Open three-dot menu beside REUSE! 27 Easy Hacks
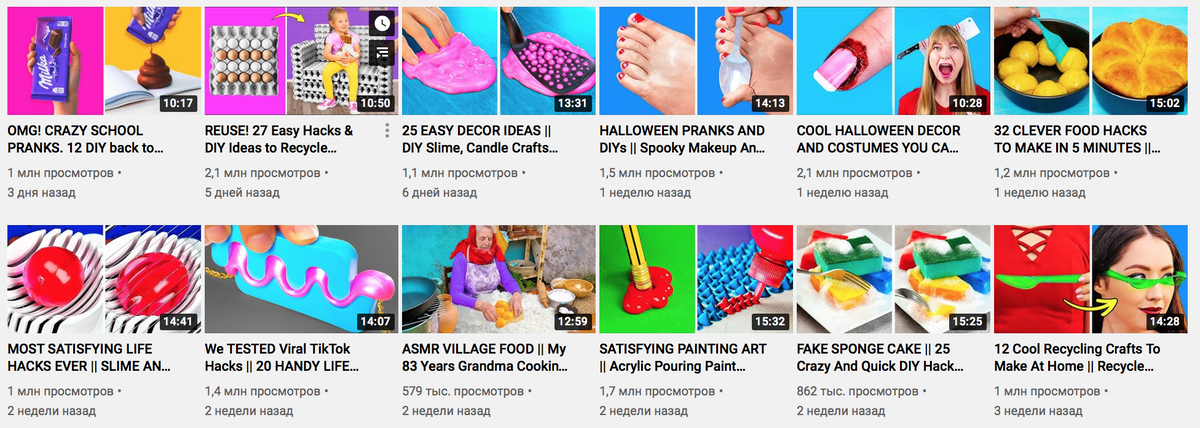The image size is (1200, 428). coord(387,131)
